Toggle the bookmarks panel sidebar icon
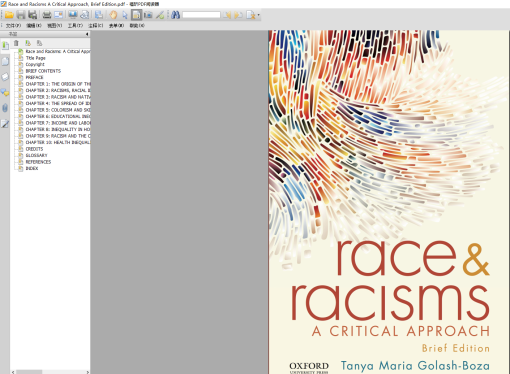 click(5, 45)
